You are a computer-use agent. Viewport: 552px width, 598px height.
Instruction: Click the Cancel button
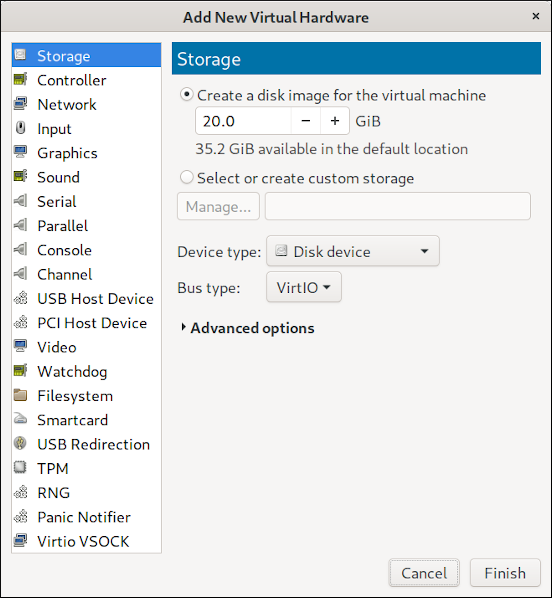[424, 573]
